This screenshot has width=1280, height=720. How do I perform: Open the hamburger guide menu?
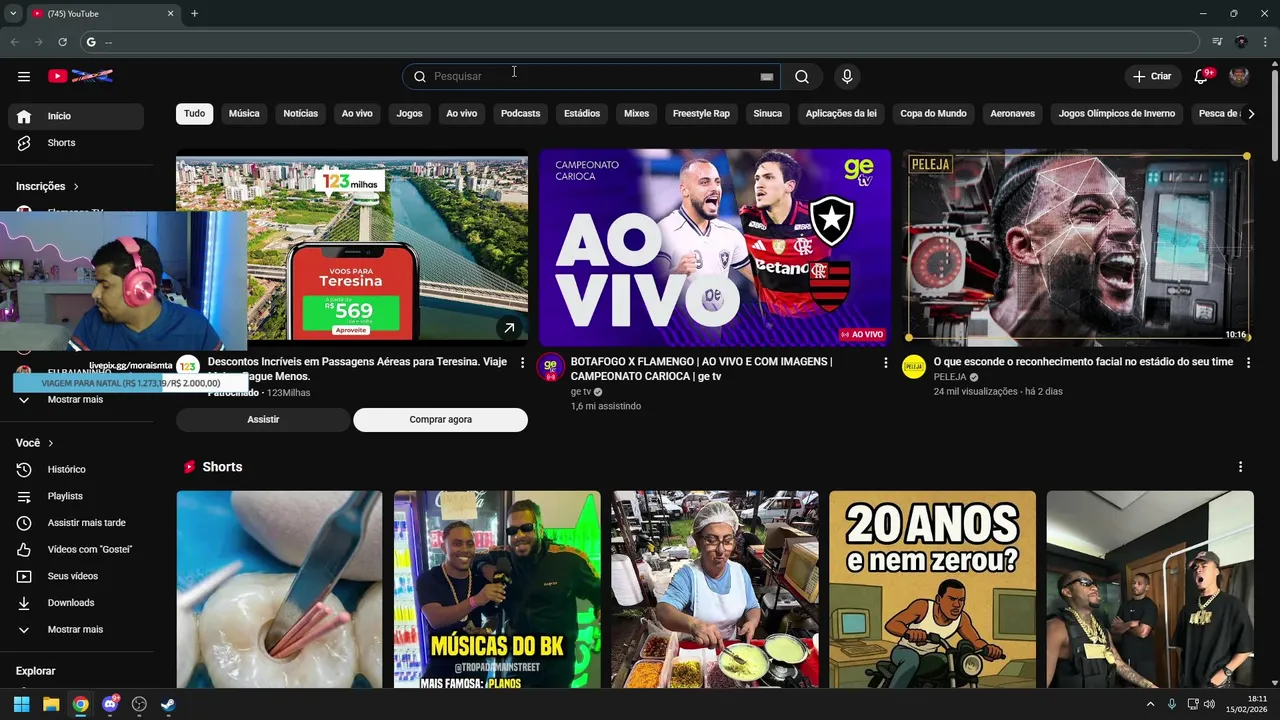24,76
